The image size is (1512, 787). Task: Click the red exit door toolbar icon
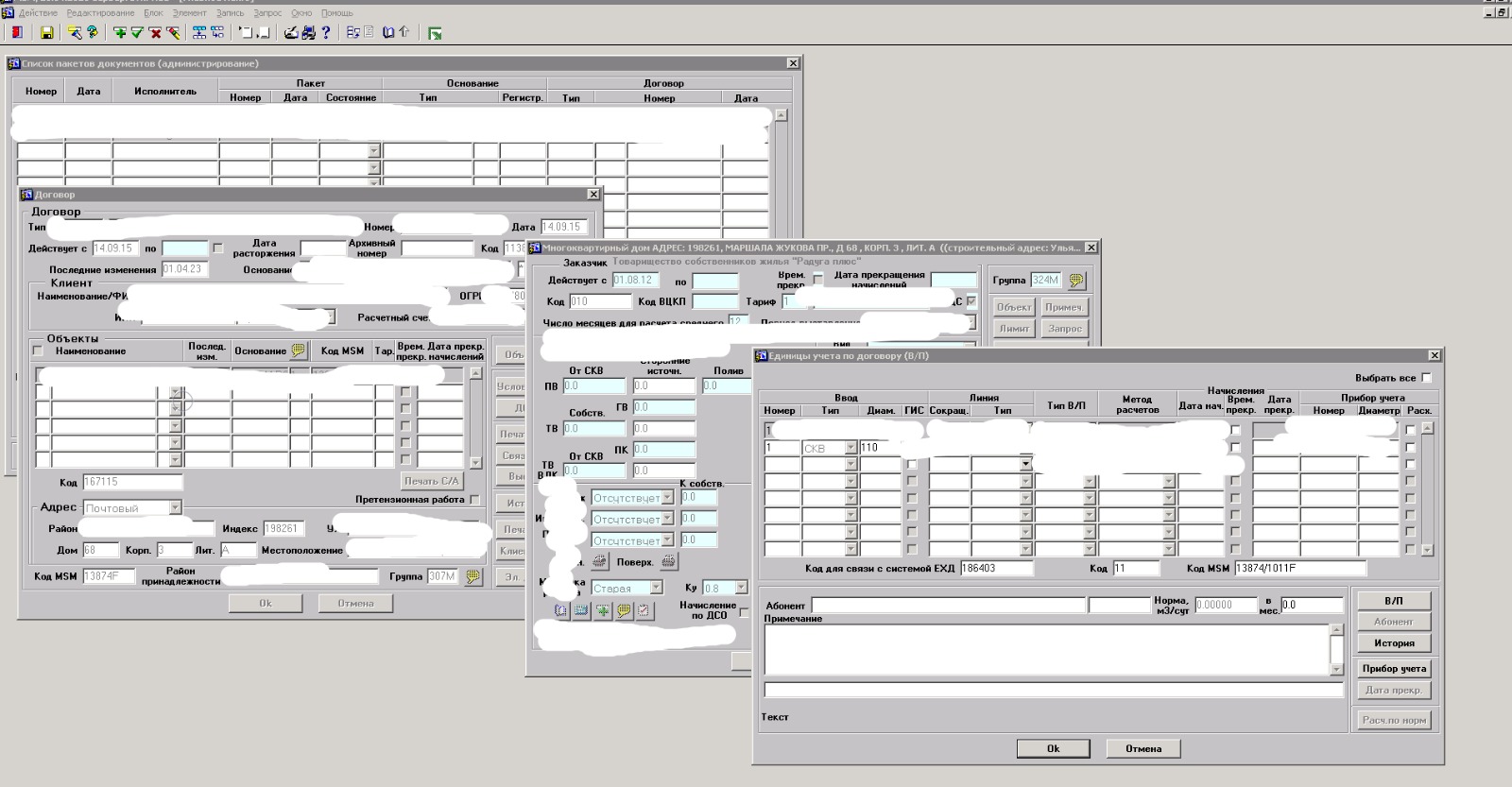pyautogui.click(x=17, y=33)
